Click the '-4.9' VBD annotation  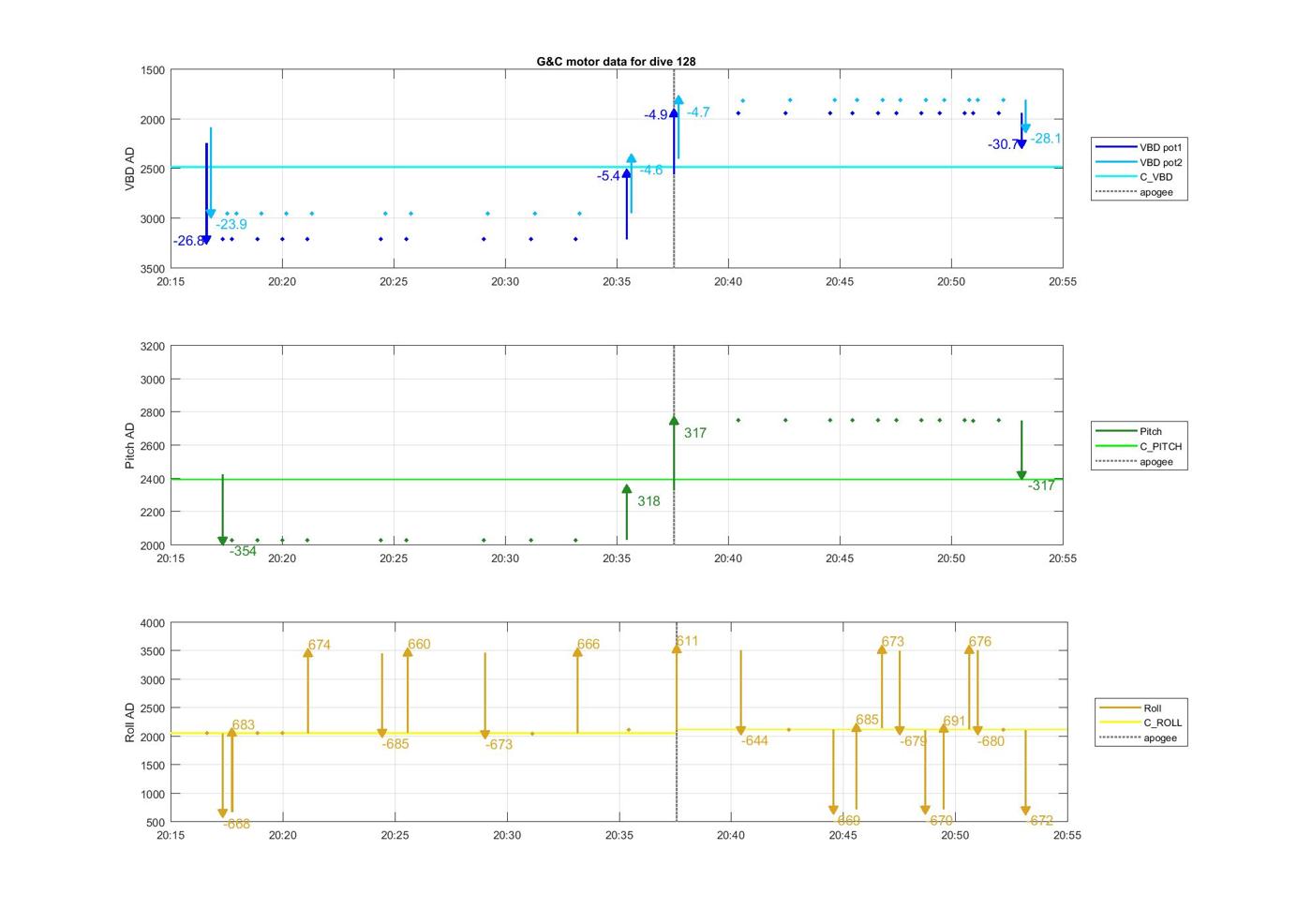pos(656,115)
